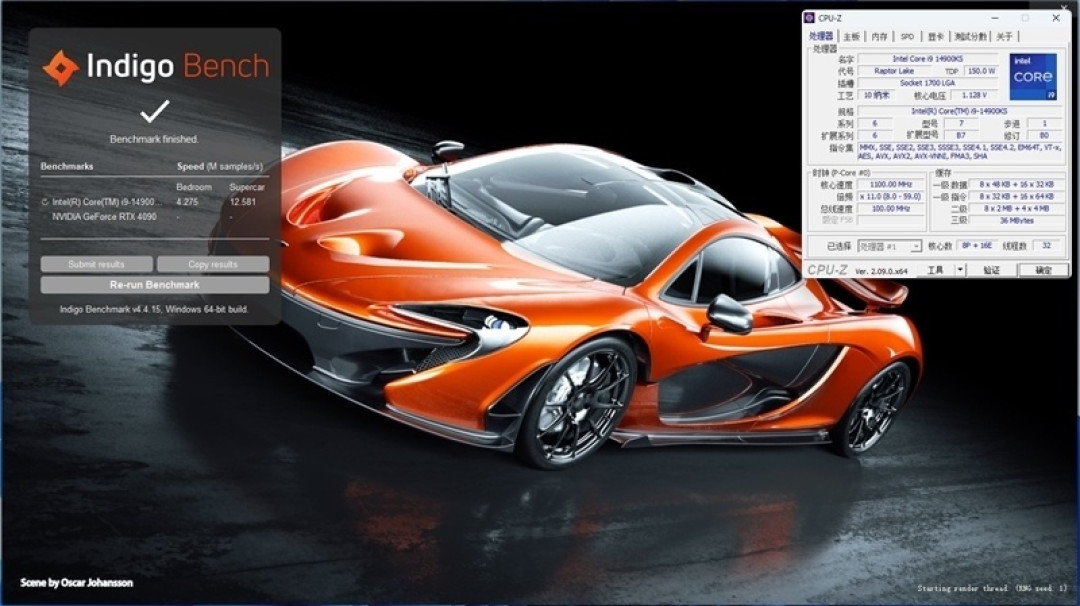This screenshot has width=1080, height=606.
Task: Click the Intel Core i9 logo badge
Action: 1032,76
